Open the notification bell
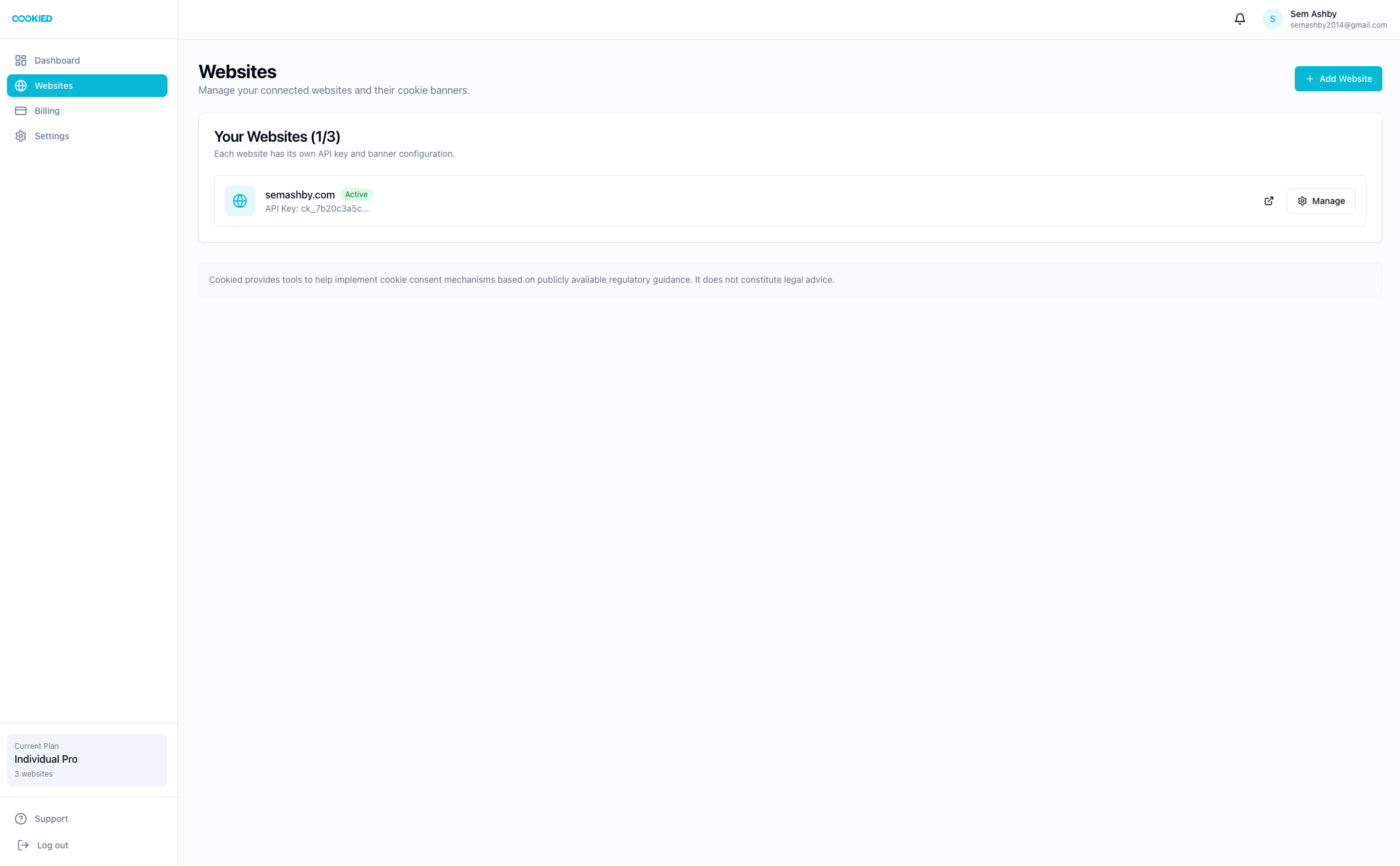 point(1239,18)
